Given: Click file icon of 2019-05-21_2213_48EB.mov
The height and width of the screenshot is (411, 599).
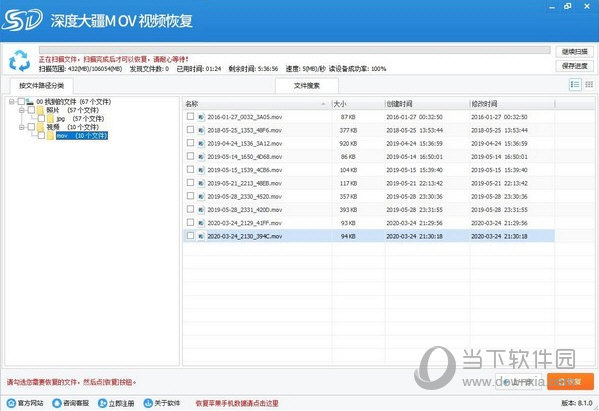Looking at the screenshot, I should click(x=201, y=183).
